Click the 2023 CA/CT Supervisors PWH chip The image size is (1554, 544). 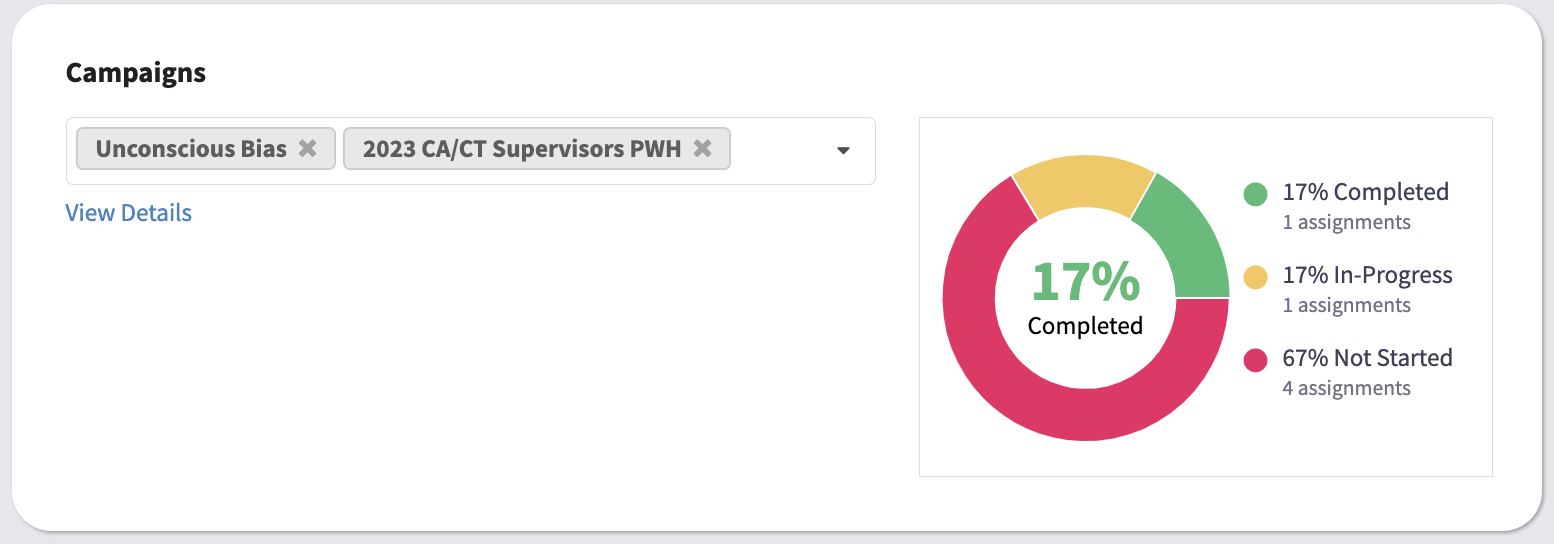pos(536,149)
